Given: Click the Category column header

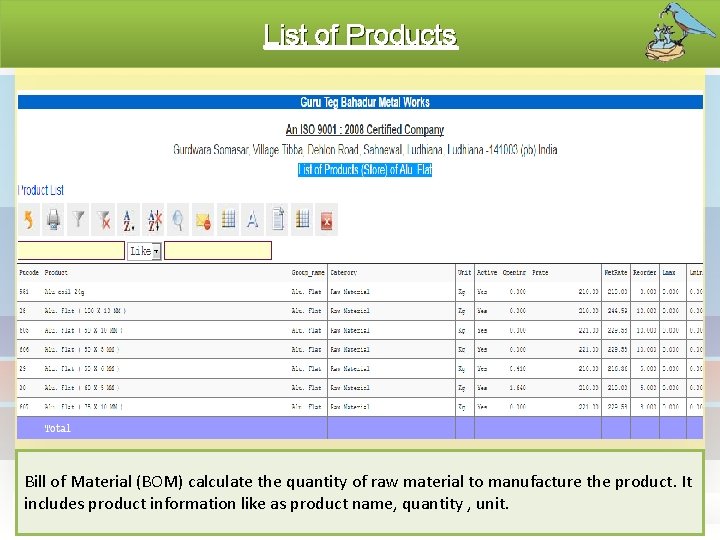Looking at the screenshot, I should [343, 273].
